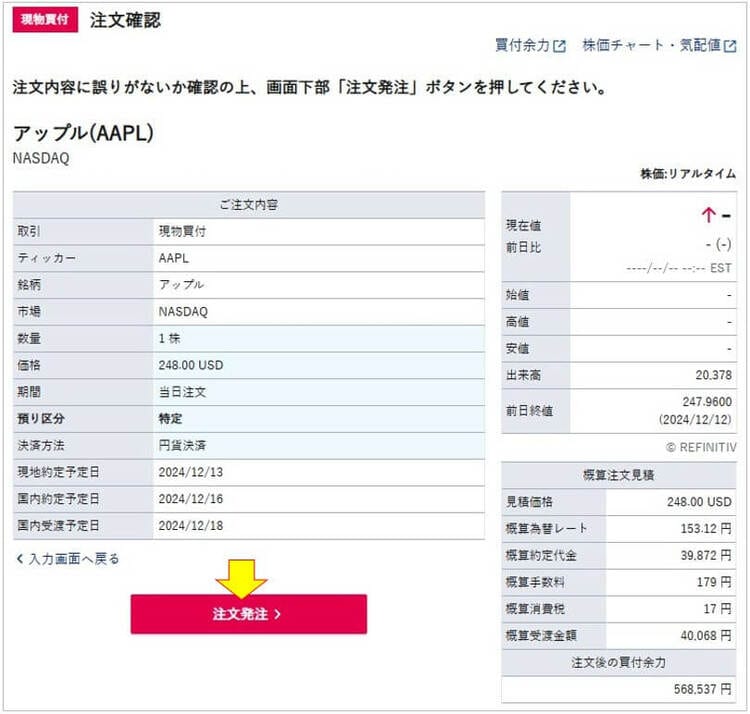
Task: Click the quantity value 1 株
Action: pyautogui.click(x=169, y=339)
